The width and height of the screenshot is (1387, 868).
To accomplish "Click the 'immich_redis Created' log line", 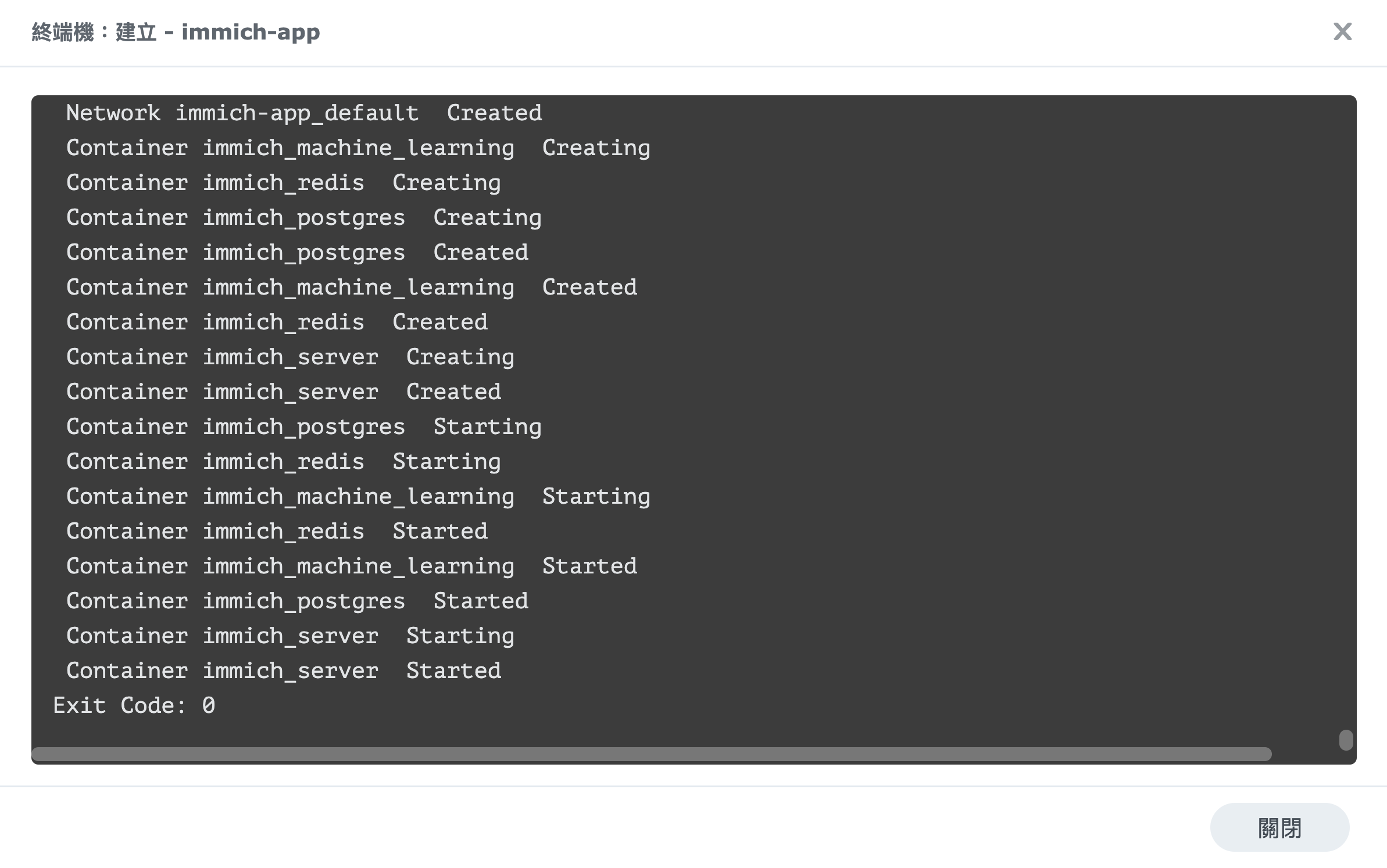I will pyautogui.click(x=277, y=322).
